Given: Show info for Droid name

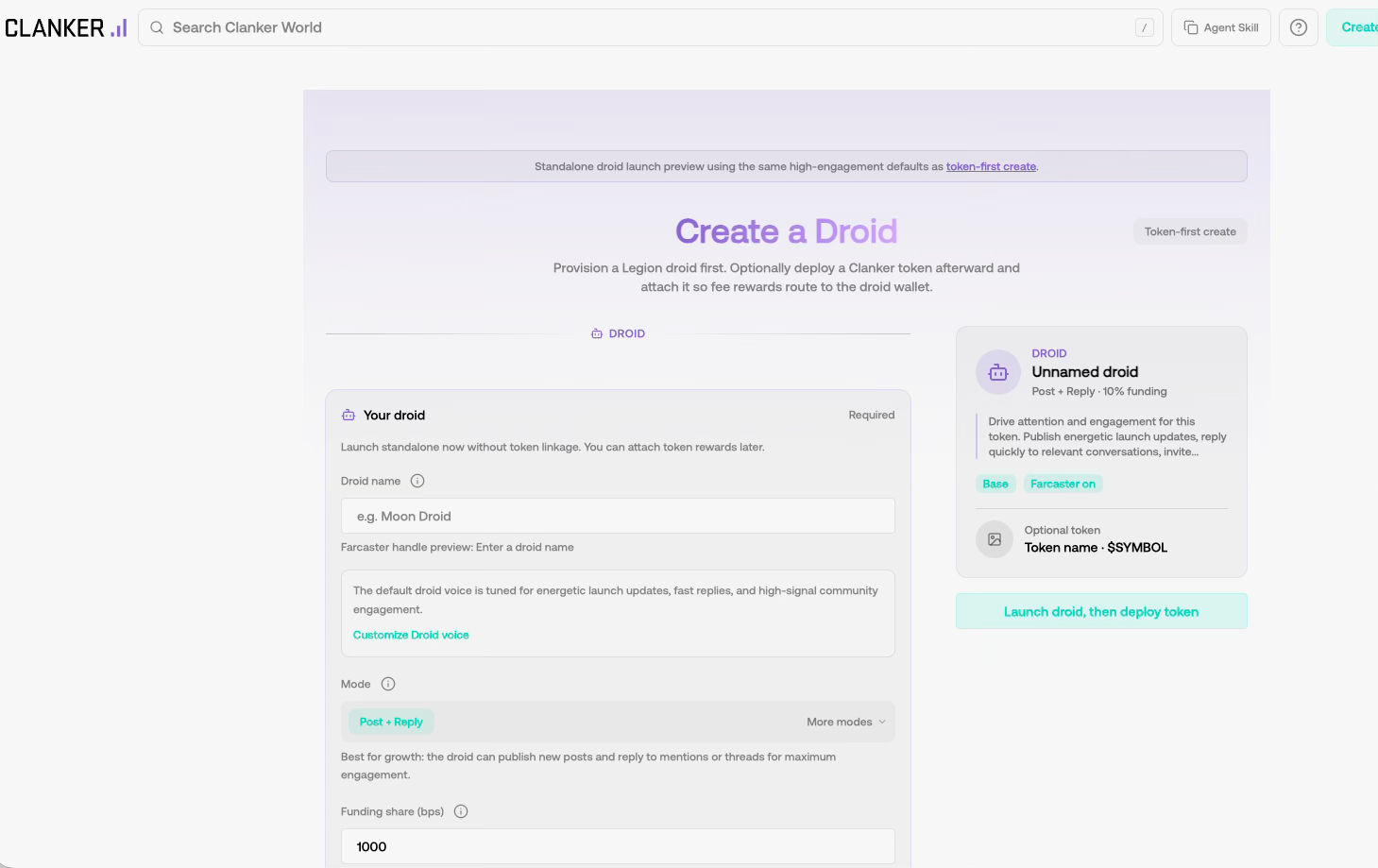Looking at the screenshot, I should click(417, 481).
